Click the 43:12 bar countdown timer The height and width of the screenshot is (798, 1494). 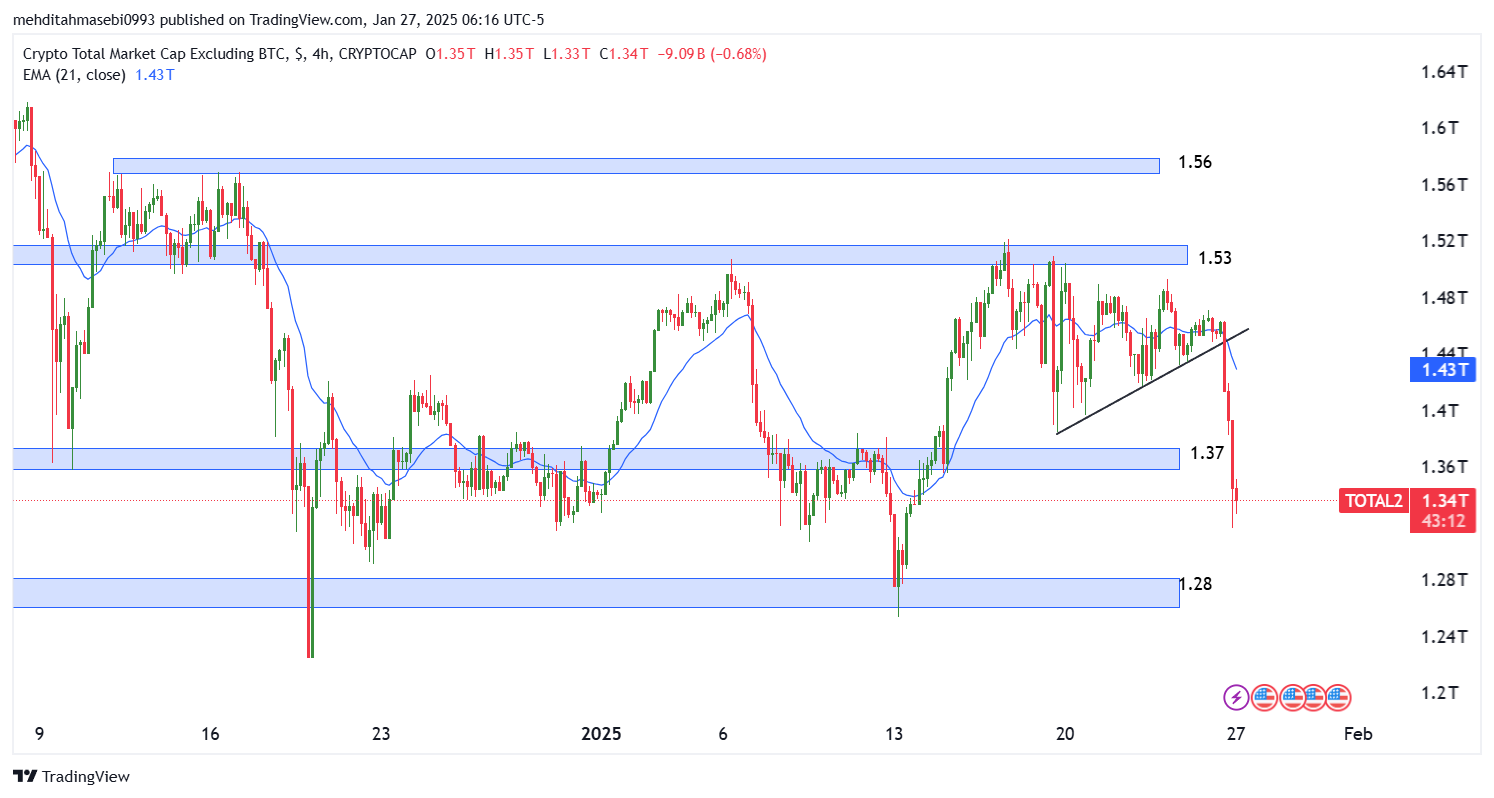click(x=1442, y=521)
